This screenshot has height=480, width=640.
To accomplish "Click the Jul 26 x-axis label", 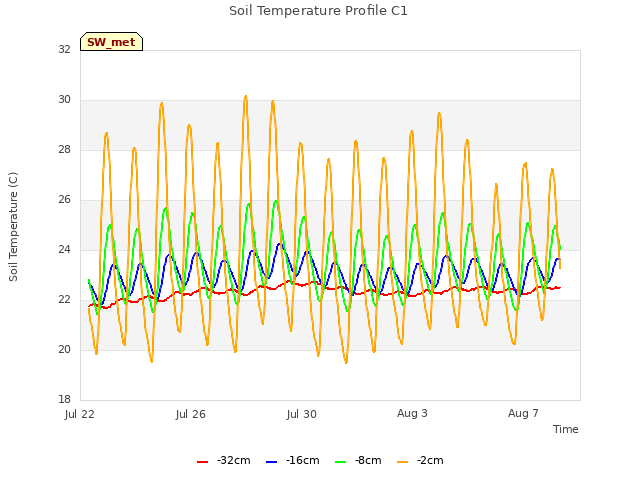I will (x=191, y=414).
